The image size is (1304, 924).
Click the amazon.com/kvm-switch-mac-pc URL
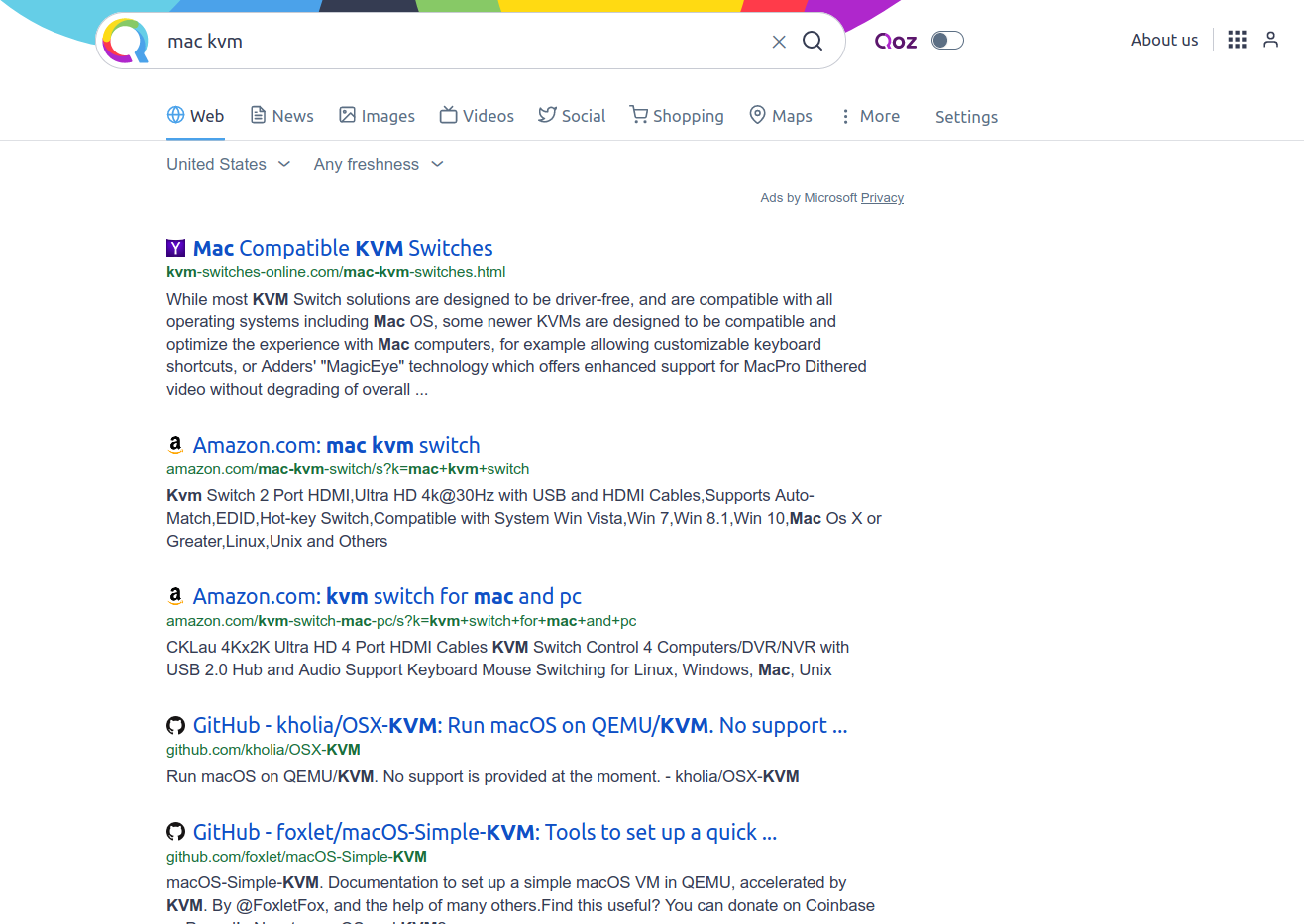point(401,621)
